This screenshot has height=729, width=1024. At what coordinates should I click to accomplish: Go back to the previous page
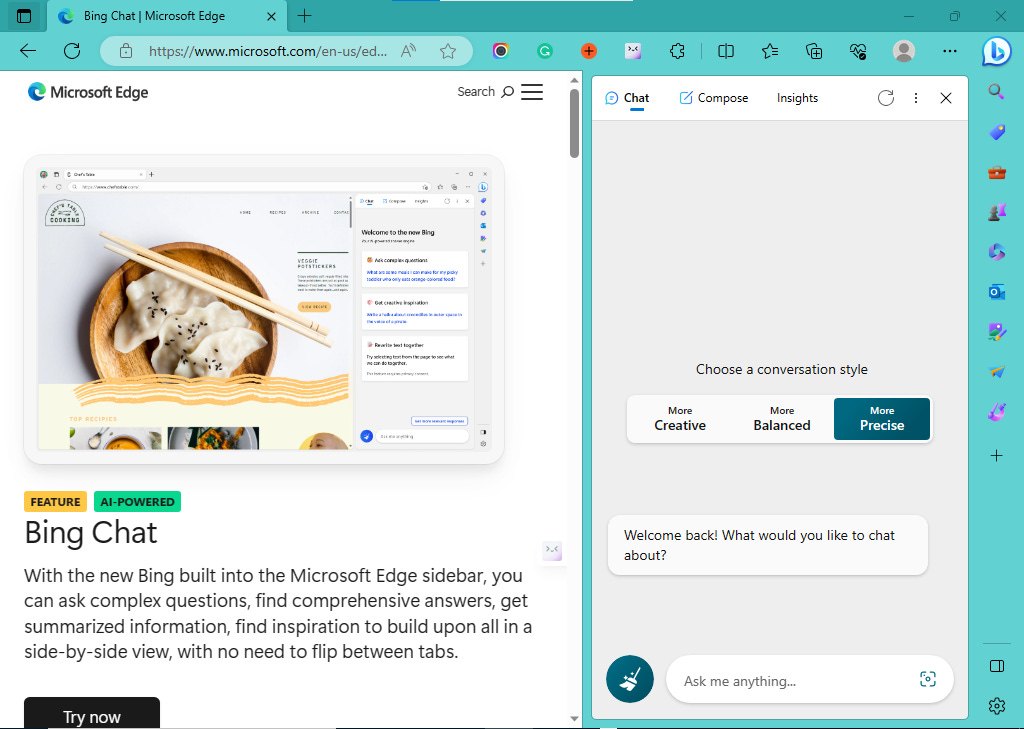28,51
